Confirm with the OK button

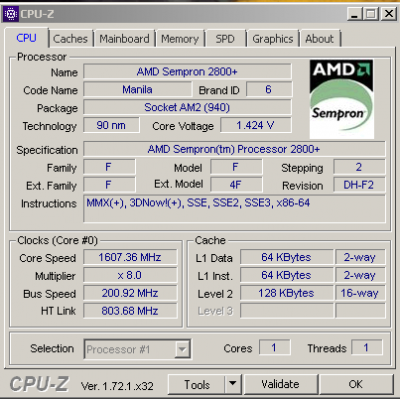pyautogui.click(x=356, y=384)
